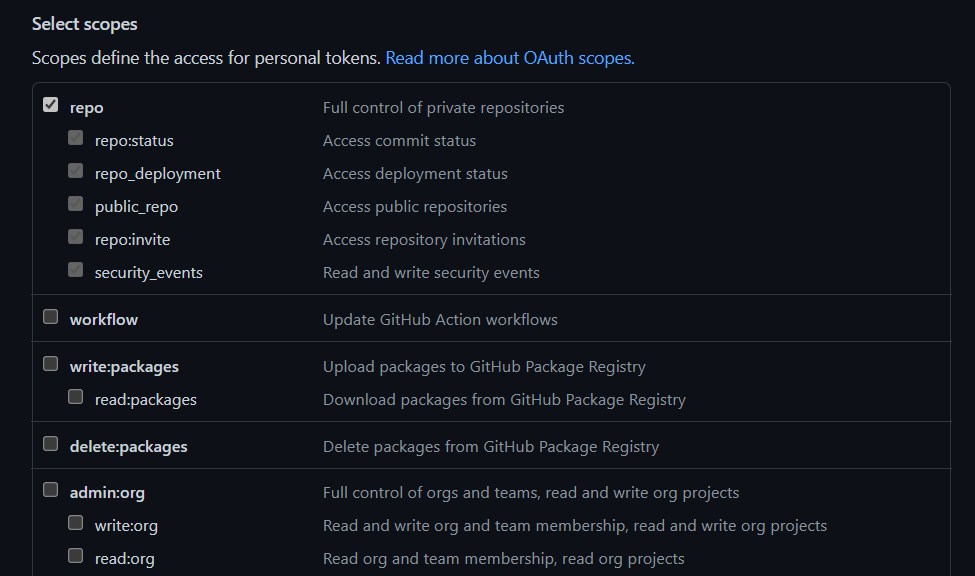The image size is (975, 576).
Task: Check the admin:org scope checkbox
Action: [x=51, y=490]
